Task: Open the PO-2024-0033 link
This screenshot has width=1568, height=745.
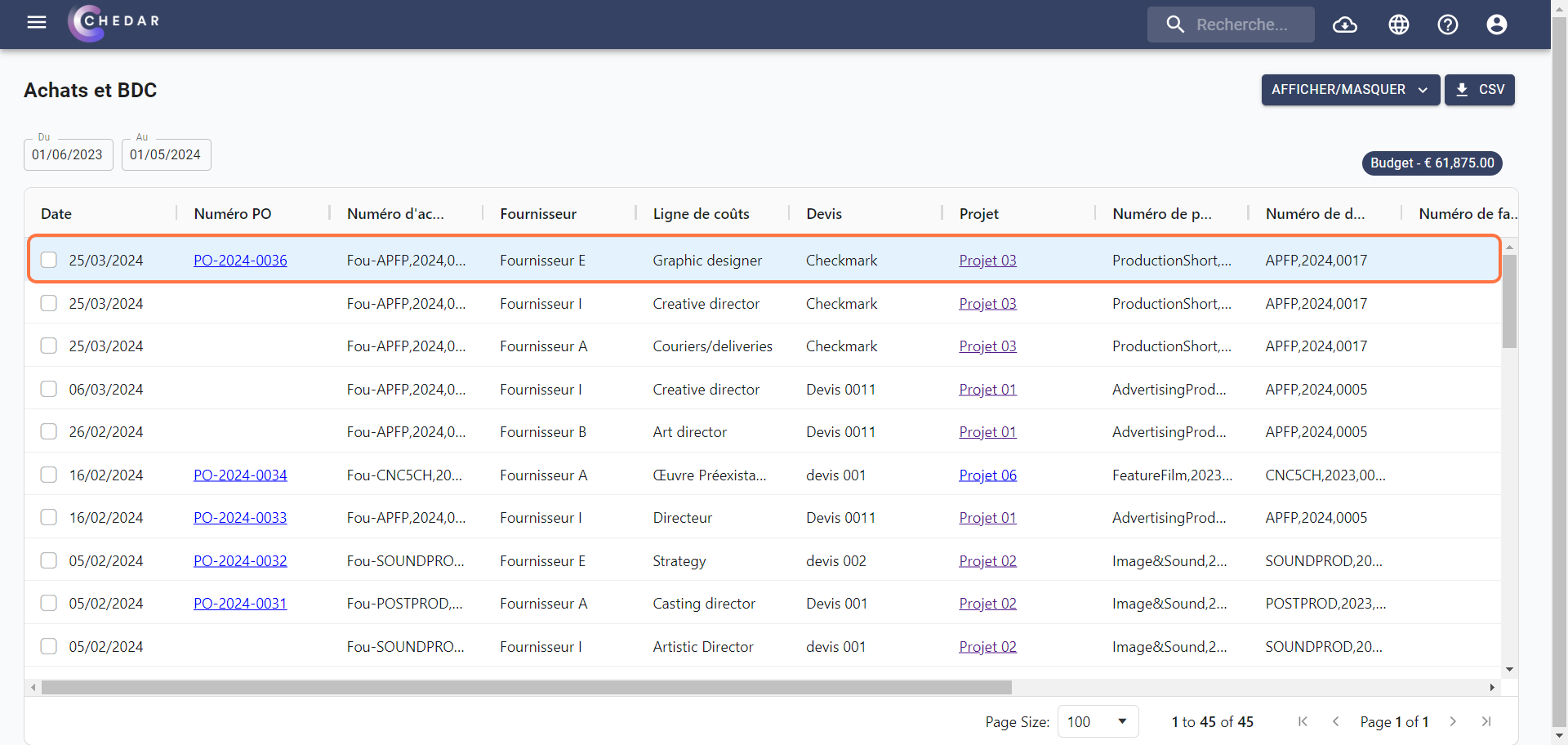Action: coord(240,517)
